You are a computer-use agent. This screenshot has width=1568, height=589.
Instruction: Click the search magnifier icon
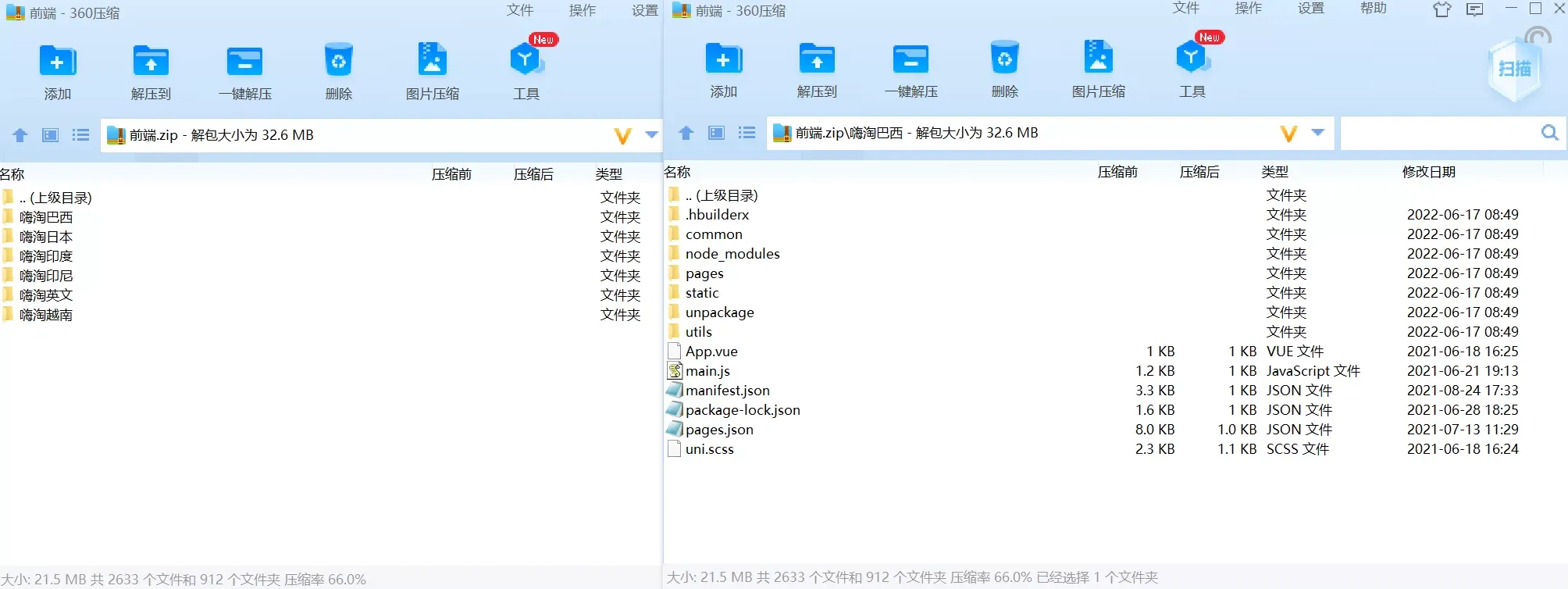coord(1549,133)
